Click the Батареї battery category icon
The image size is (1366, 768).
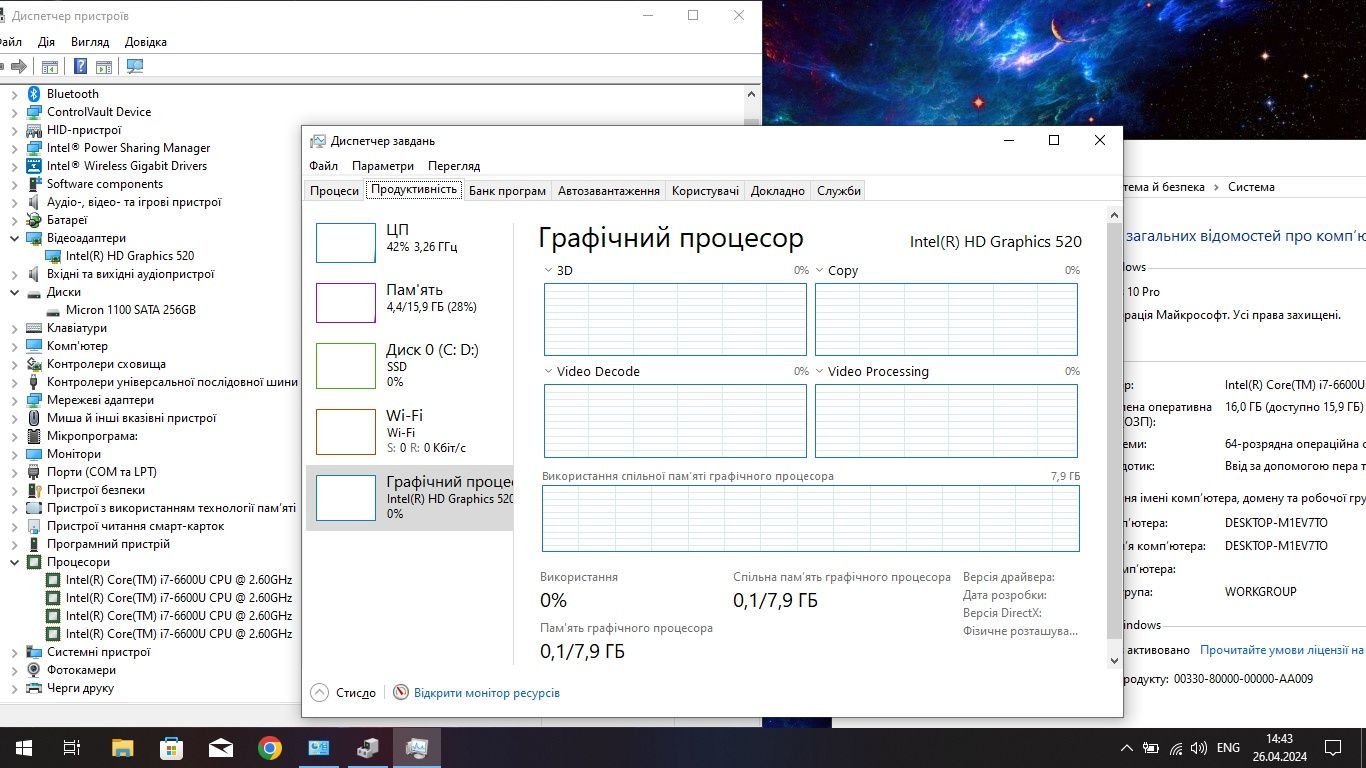coord(34,220)
